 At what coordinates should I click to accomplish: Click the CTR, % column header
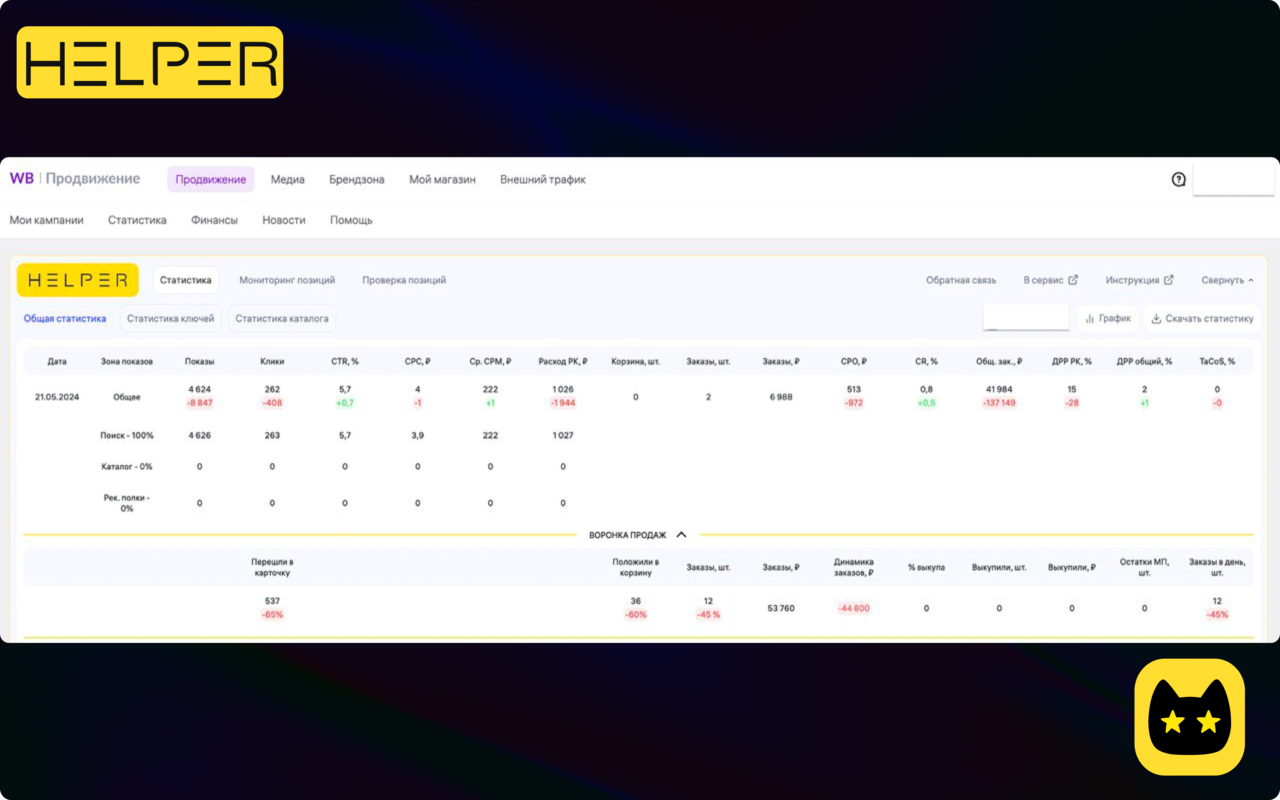click(x=345, y=361)
